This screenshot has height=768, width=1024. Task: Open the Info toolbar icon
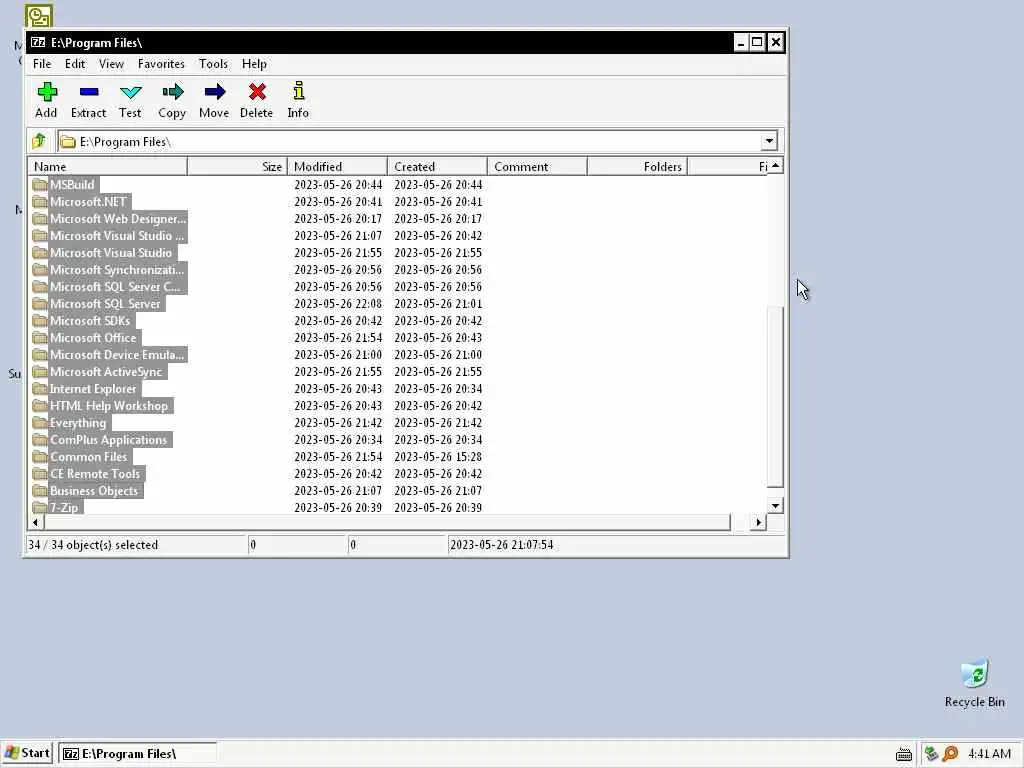298,91
